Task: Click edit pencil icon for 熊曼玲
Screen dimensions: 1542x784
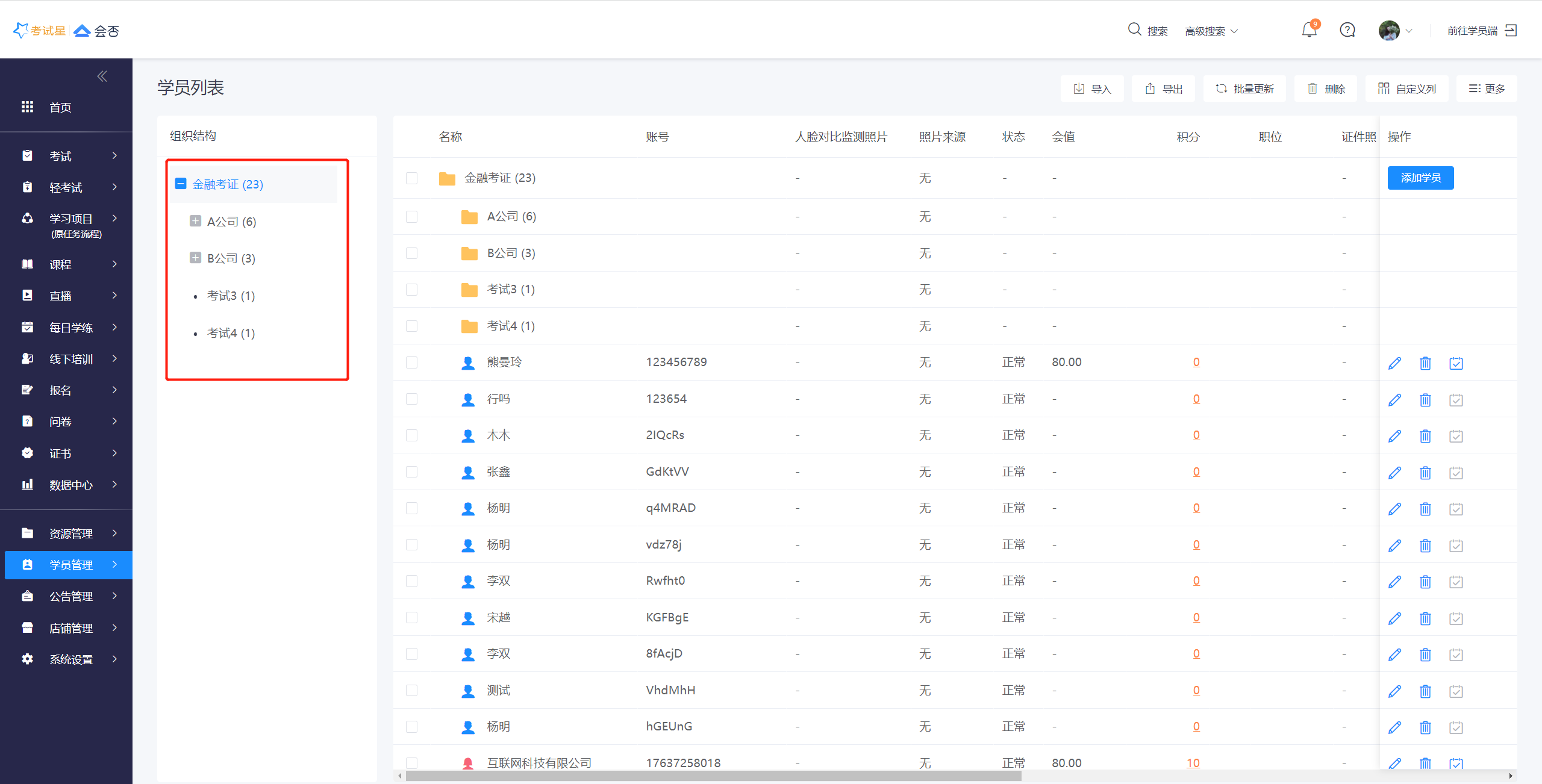Action: point(1394,363)
